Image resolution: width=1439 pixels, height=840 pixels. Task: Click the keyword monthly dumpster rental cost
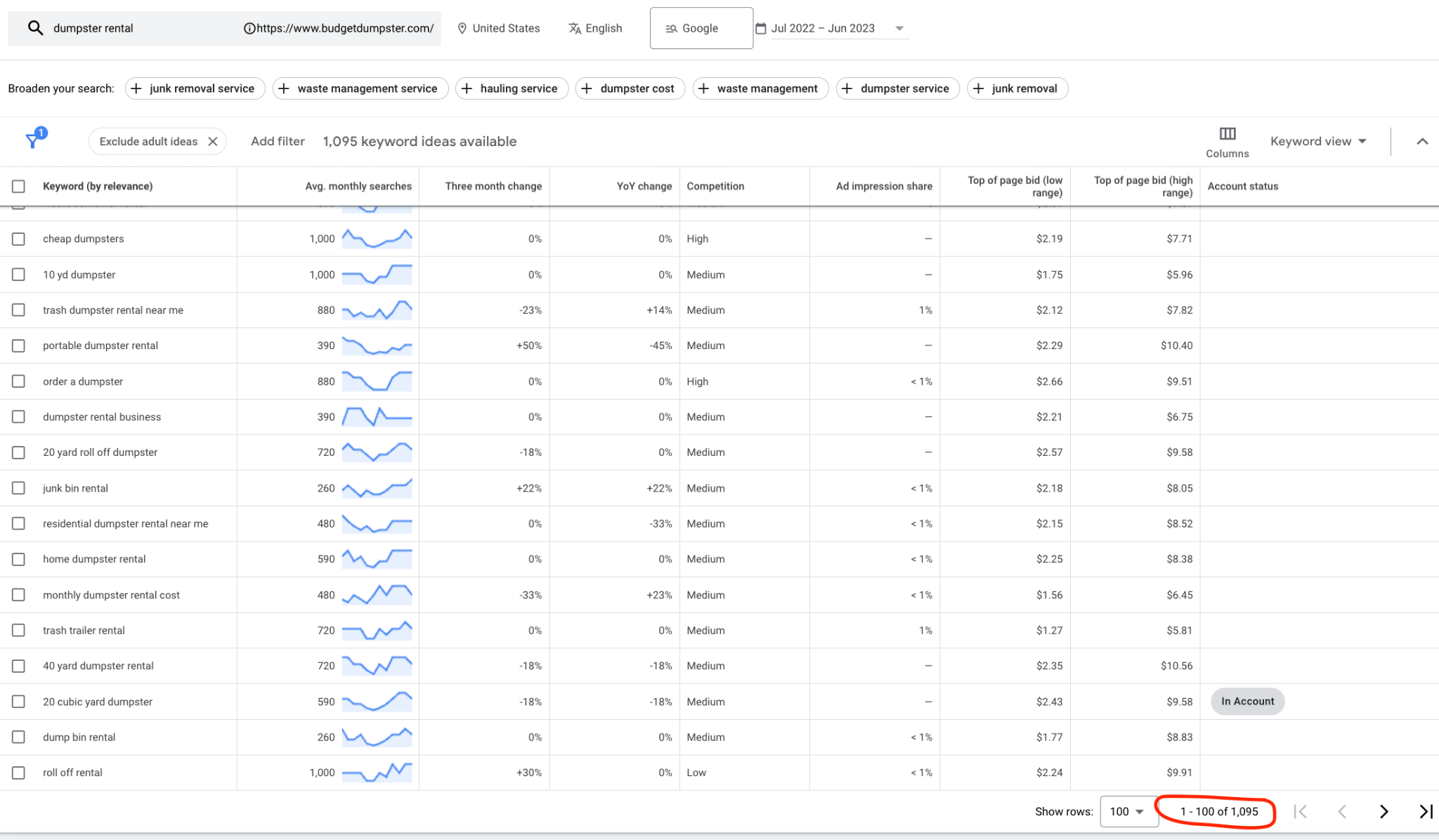pos(111,595)
